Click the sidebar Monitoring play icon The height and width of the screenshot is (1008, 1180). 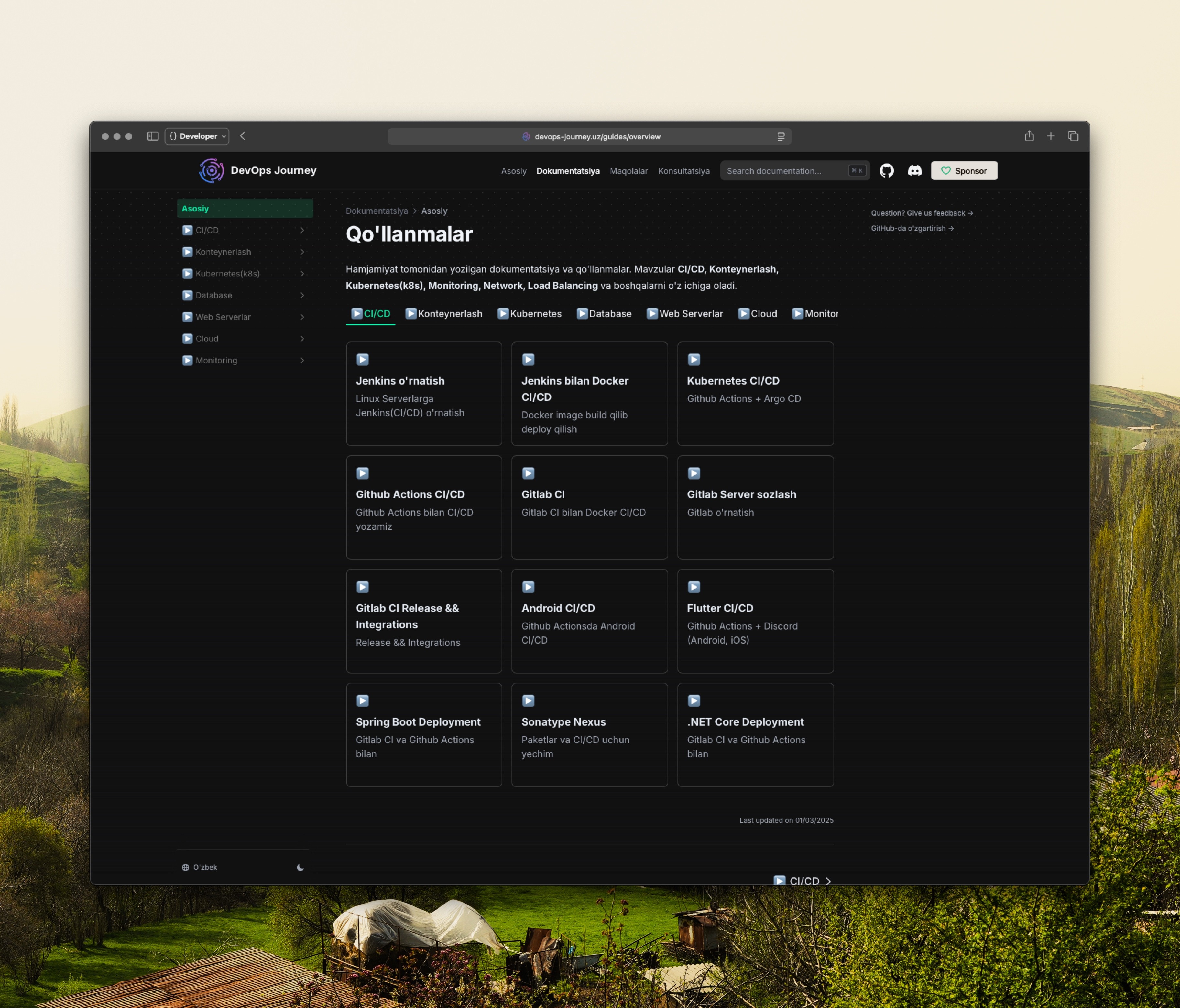187,360
